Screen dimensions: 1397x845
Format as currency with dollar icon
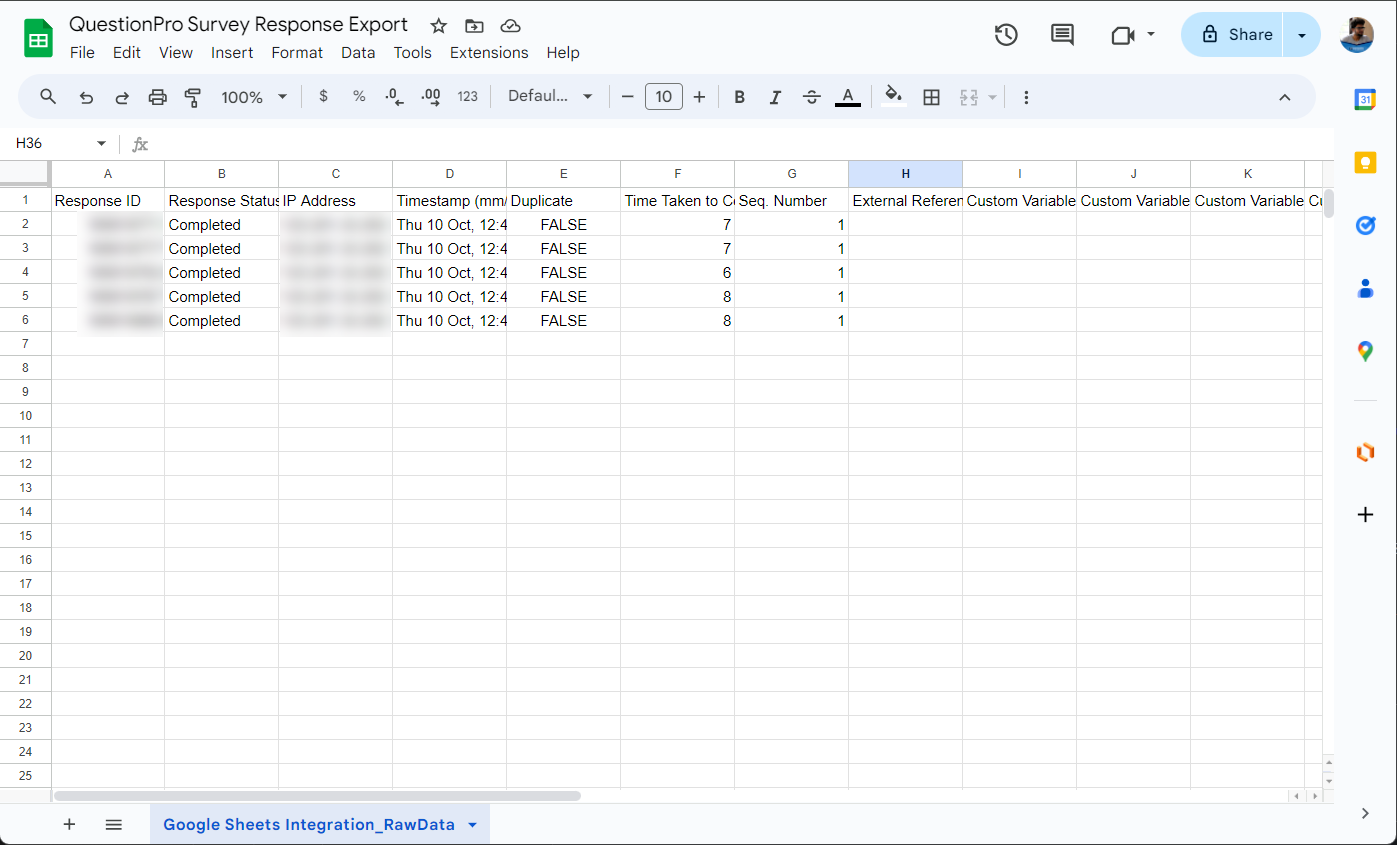click(323, 97)
